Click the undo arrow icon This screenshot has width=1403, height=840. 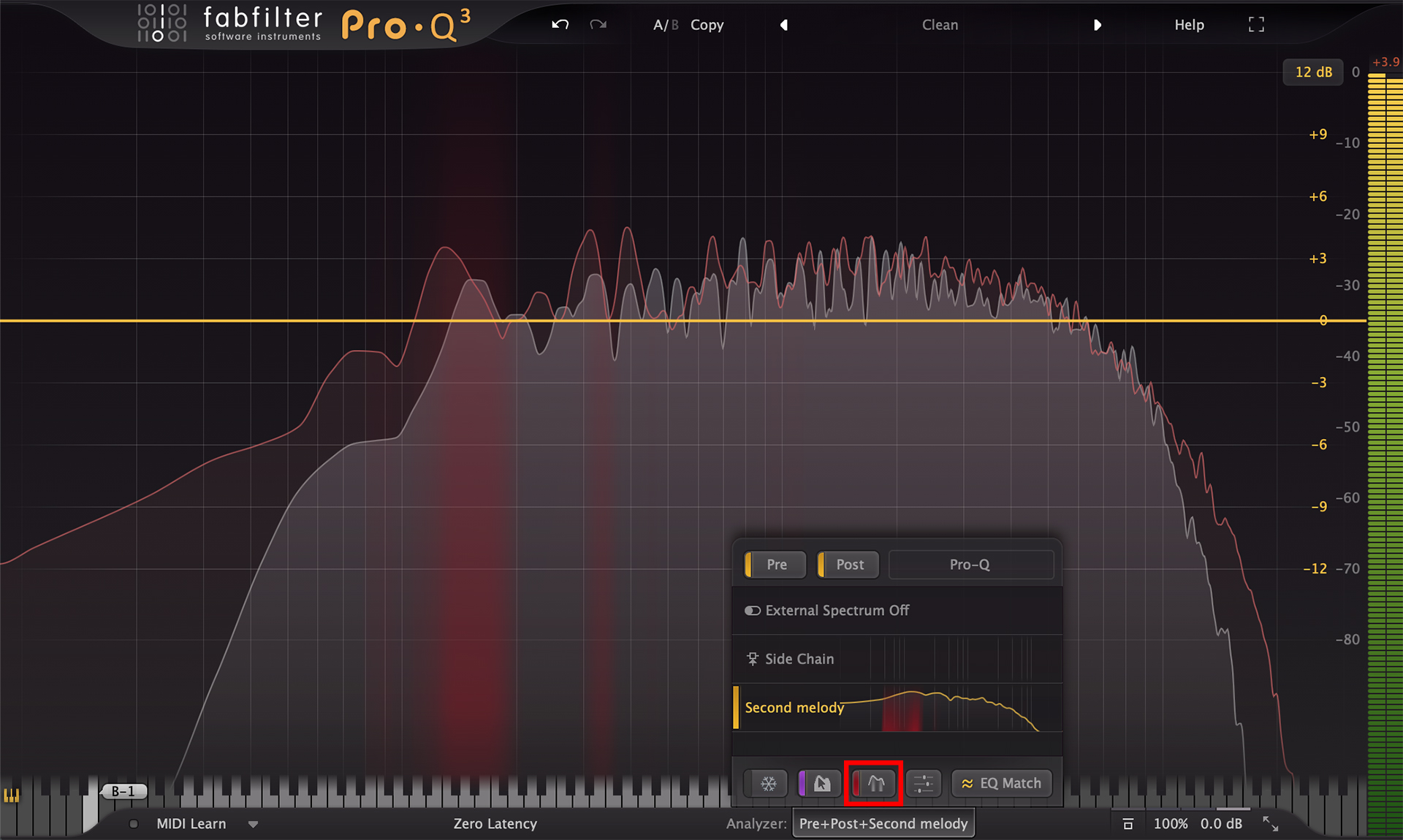(x=560, y=25)
